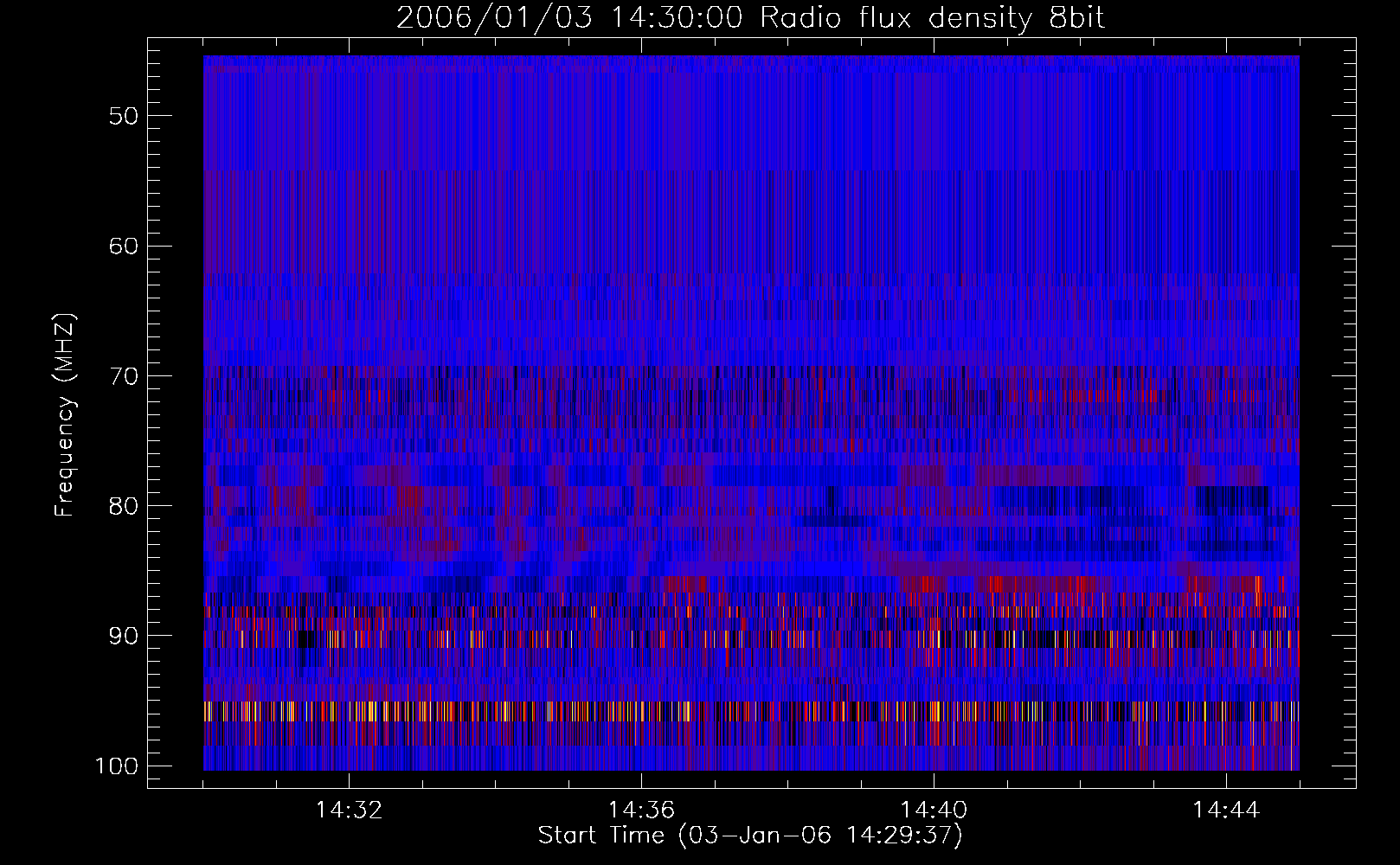Image resolution: width=1400 pixels, height=865 pixels.
Task: Click the 70 frequency tick label
Action: 124,376
